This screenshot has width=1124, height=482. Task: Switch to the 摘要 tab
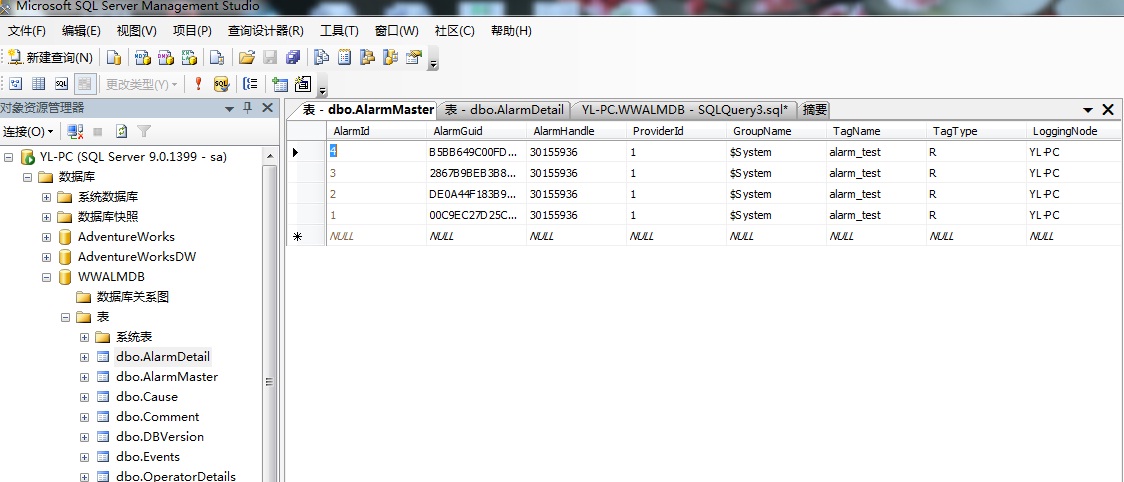[x=815, y=110]
